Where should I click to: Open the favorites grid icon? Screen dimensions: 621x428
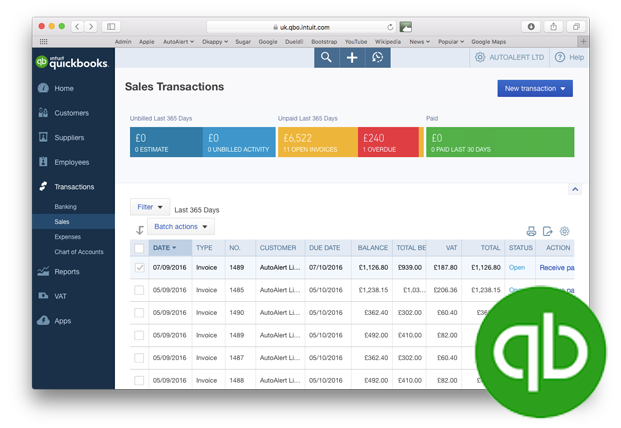click(44, 42)
